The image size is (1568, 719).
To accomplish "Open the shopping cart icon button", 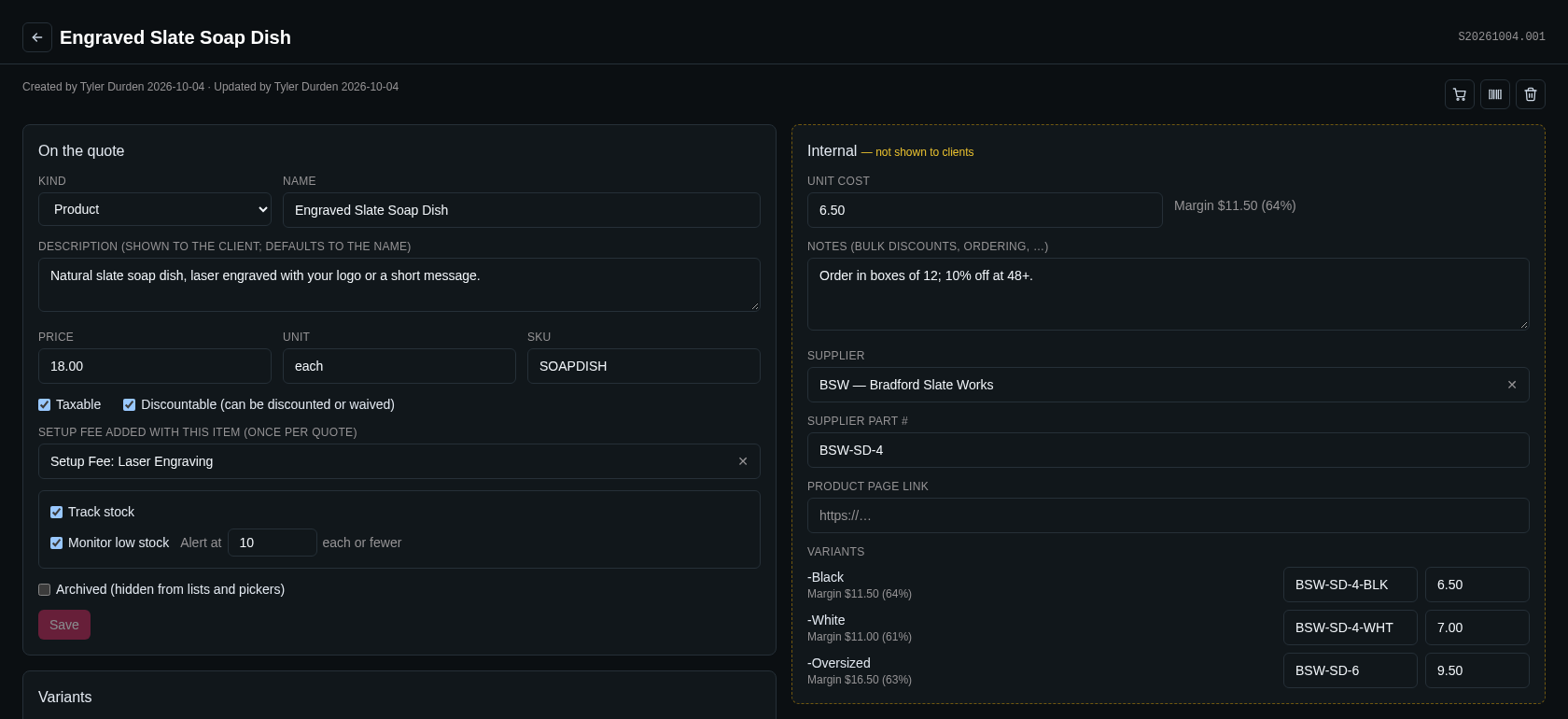I will pos(1460,94).
